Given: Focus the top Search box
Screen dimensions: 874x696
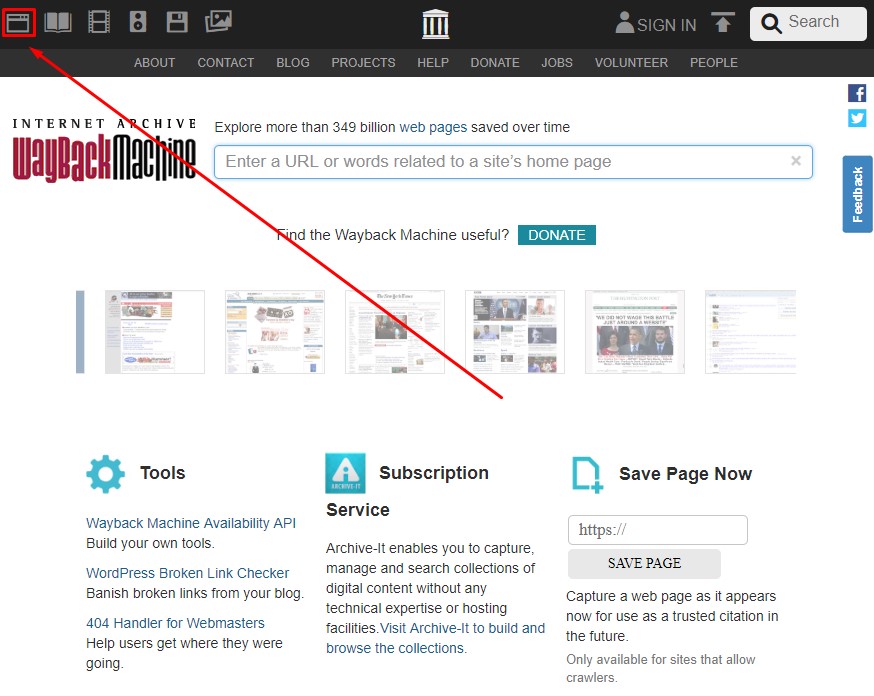Looking at the screenshot, I should click(x=808, y=24).
